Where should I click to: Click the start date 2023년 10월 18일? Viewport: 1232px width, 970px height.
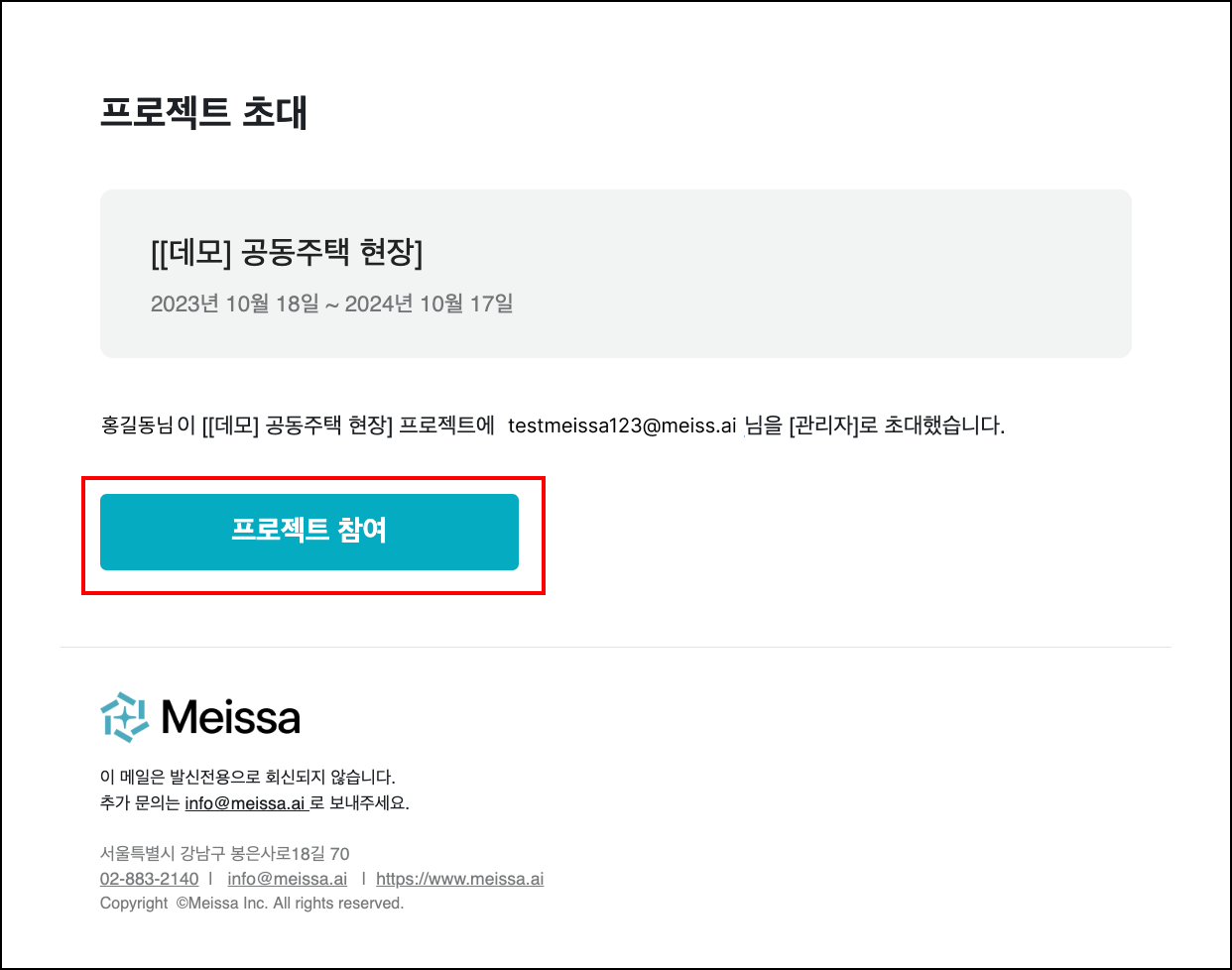[234, 303]
